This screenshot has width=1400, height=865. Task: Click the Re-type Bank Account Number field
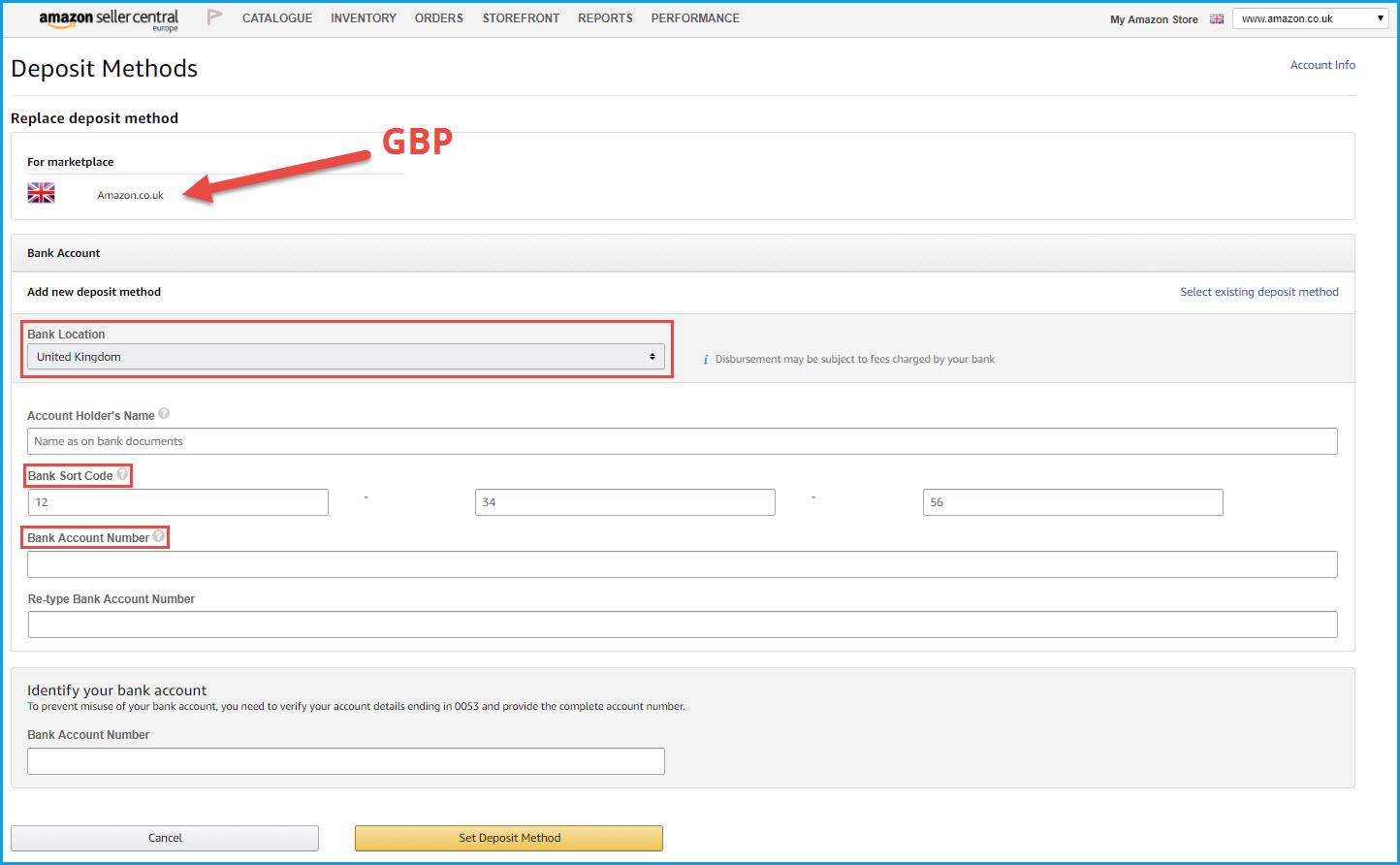(x=683, y=625)
